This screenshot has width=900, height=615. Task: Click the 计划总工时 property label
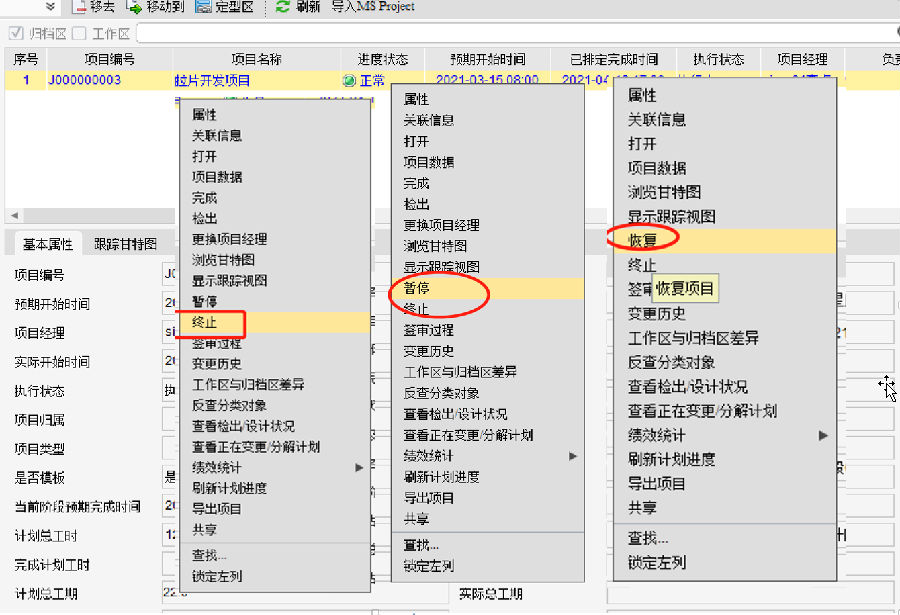(x=46, y=536)
